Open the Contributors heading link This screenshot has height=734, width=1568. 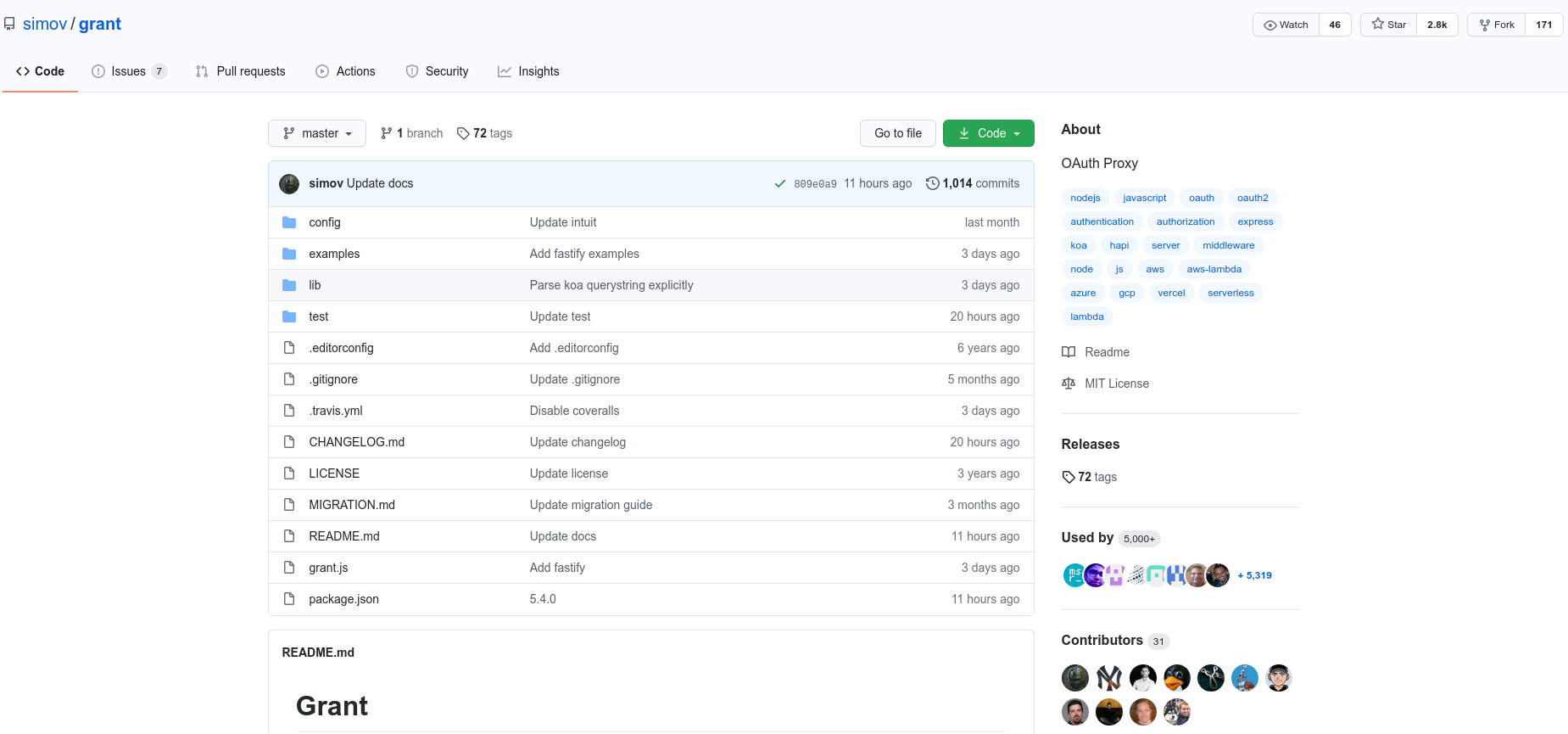(1102, 640)
